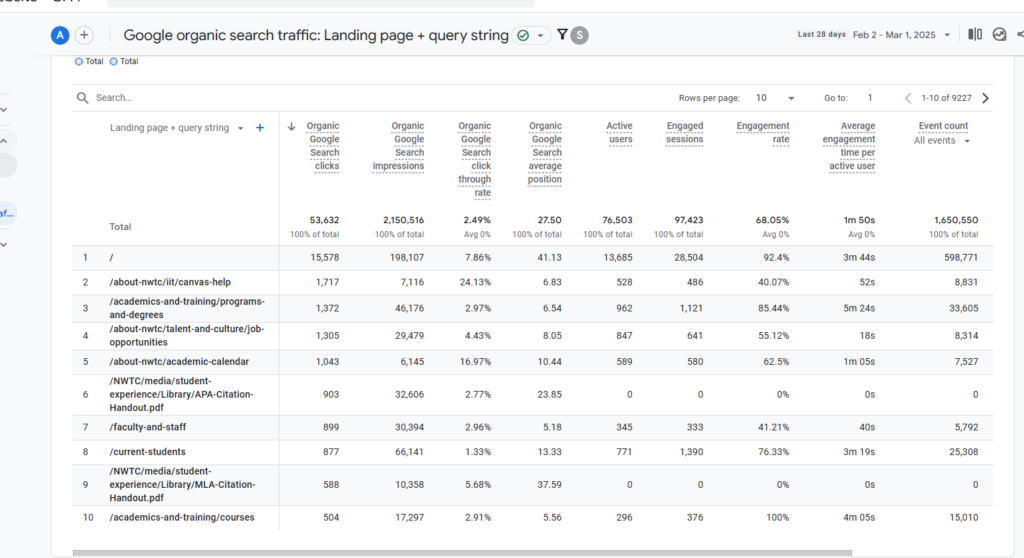This screenshot has height=558, width=1024.
Task: Click the green report status checkmark icon
Action: tap(523, 35)
